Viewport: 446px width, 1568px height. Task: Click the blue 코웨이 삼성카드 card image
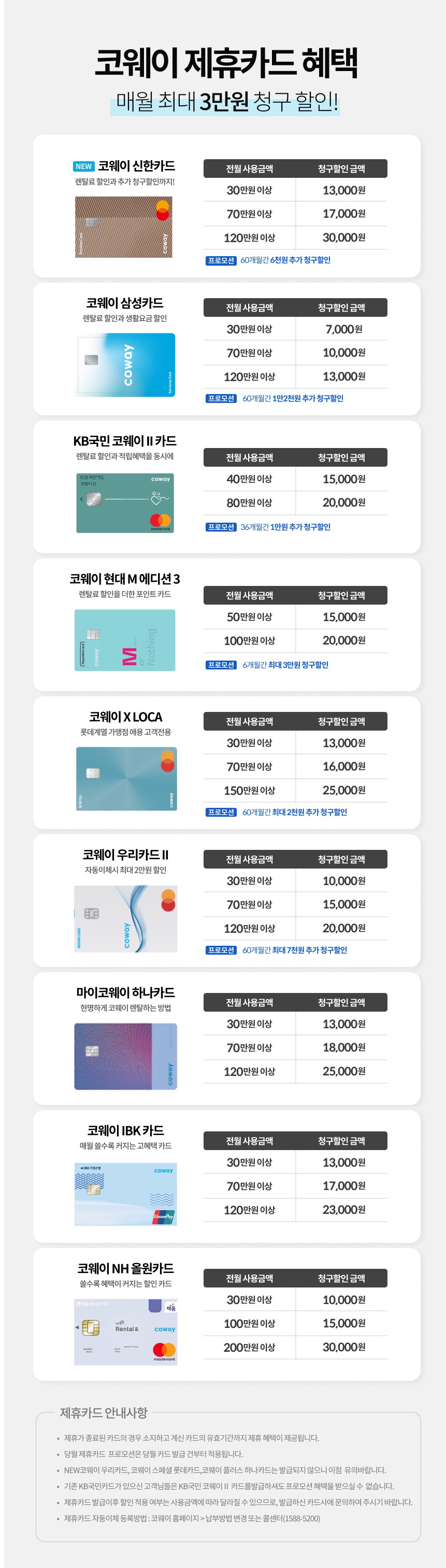(x=125, y=365)
